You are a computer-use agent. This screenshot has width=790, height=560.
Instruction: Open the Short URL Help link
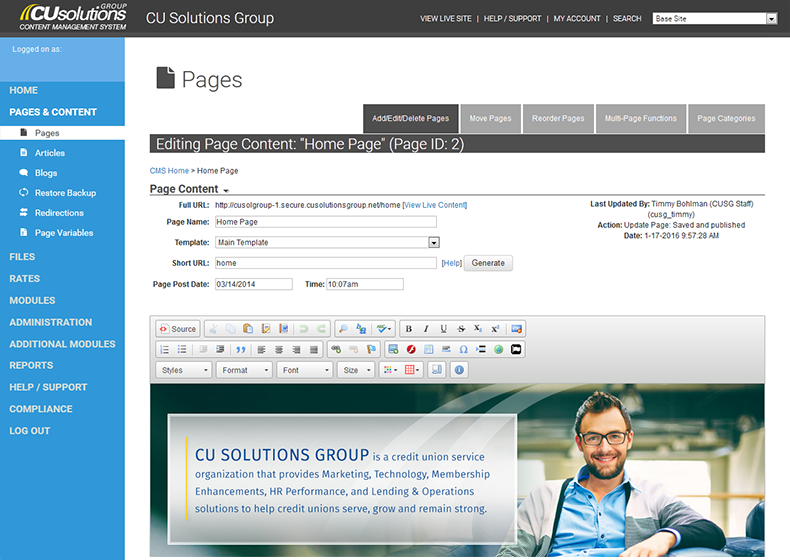451,263
